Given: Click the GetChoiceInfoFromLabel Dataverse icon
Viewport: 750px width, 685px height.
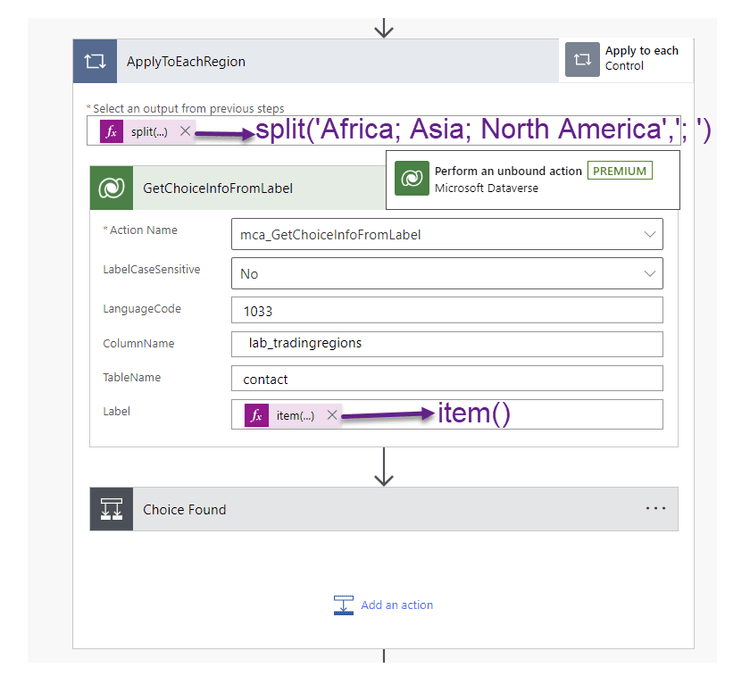Looking at the screenshot, I should (111, 188).
